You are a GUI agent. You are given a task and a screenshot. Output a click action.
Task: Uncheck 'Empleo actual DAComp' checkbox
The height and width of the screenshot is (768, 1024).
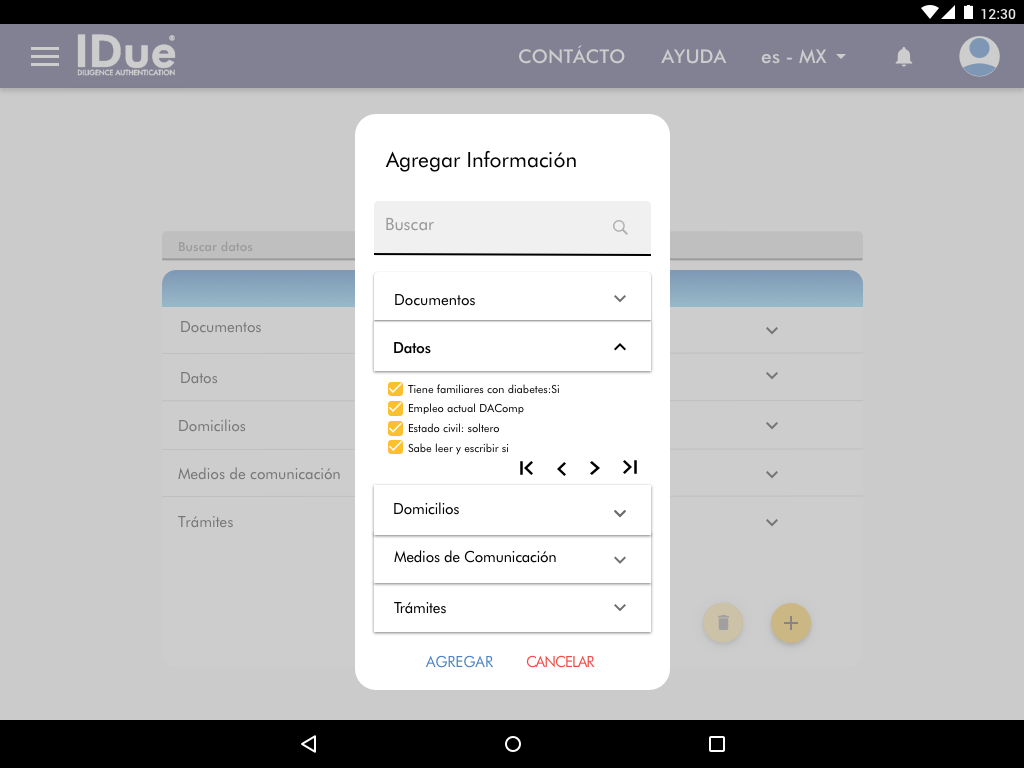(x=395, y=408)
